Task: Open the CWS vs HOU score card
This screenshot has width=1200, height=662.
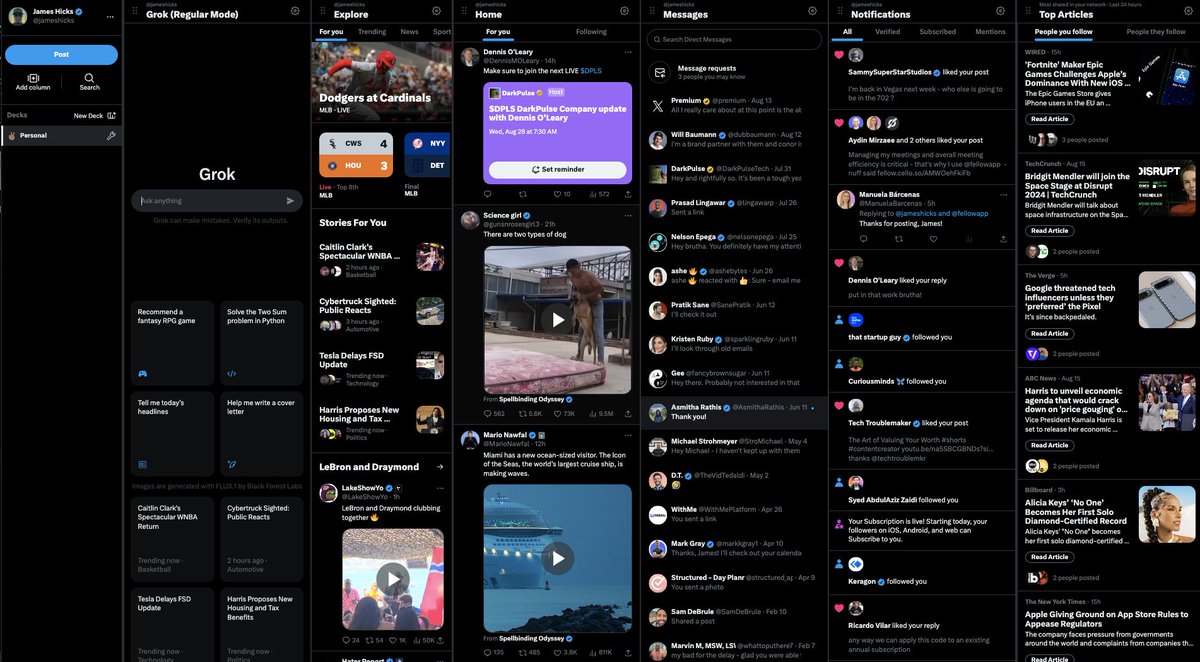Action: [x=355, y=157]
